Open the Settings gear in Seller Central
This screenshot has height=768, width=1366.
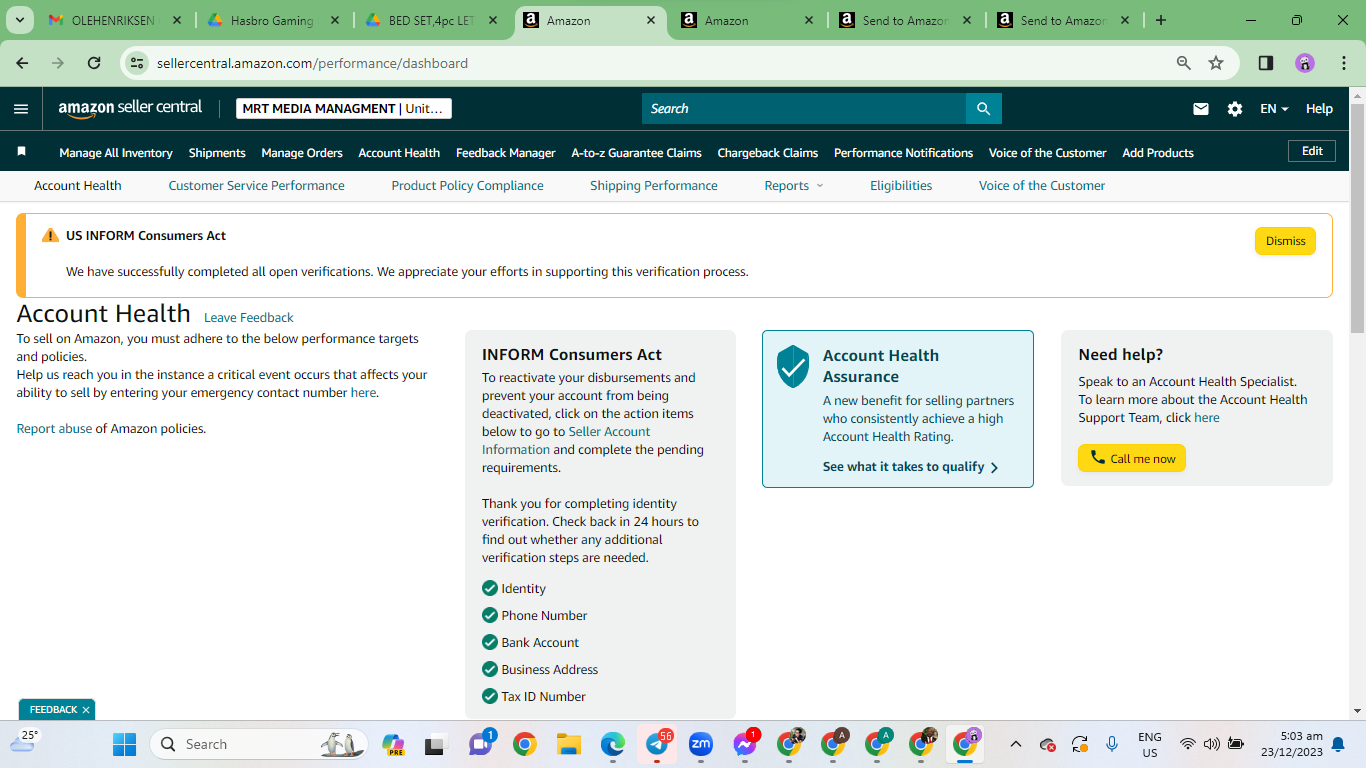1235,109
